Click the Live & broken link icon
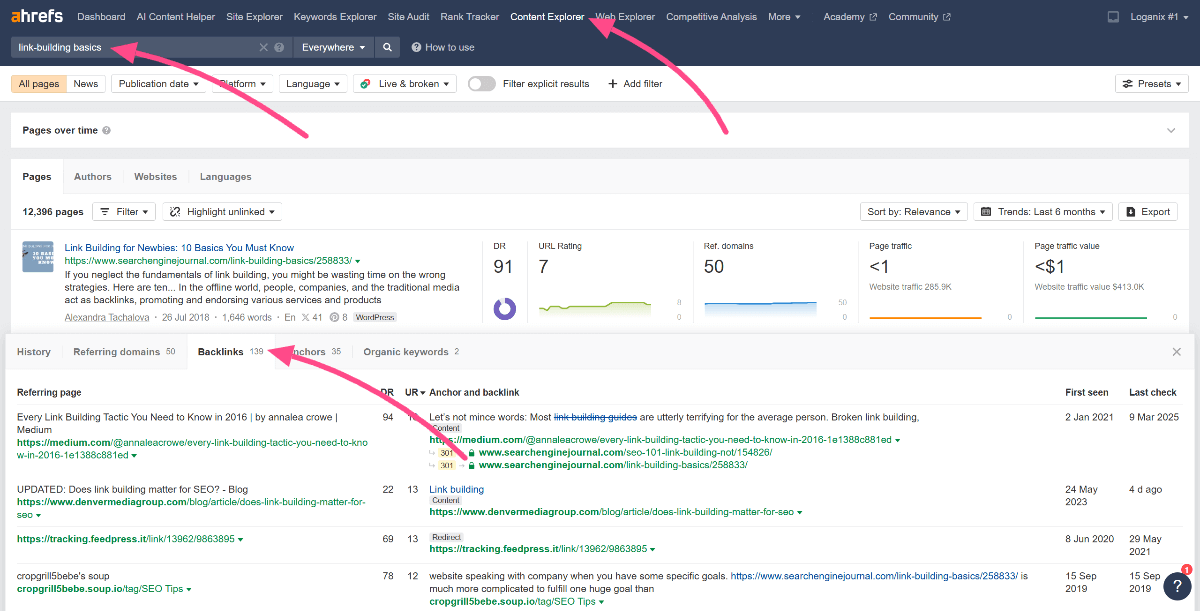Screen dimensions: 1200x611 click(366, 84)
